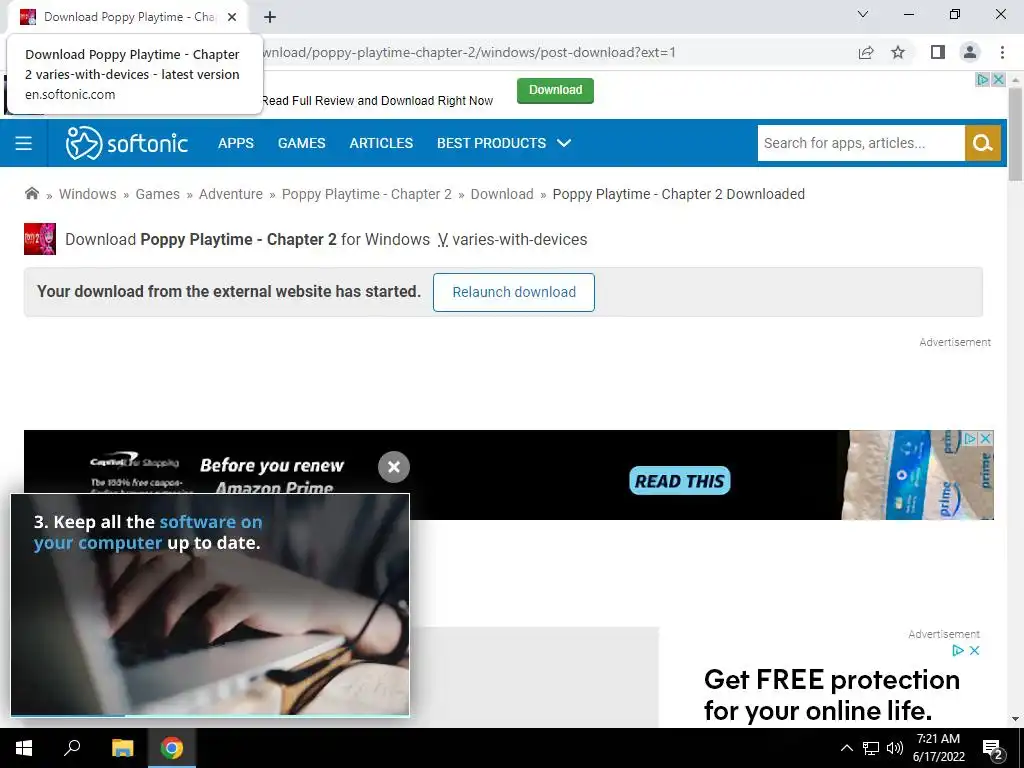The width and height of the screenshot is (1024, 768).
Task: Open the Softonic hamburger menu
Action: [24, 143]
